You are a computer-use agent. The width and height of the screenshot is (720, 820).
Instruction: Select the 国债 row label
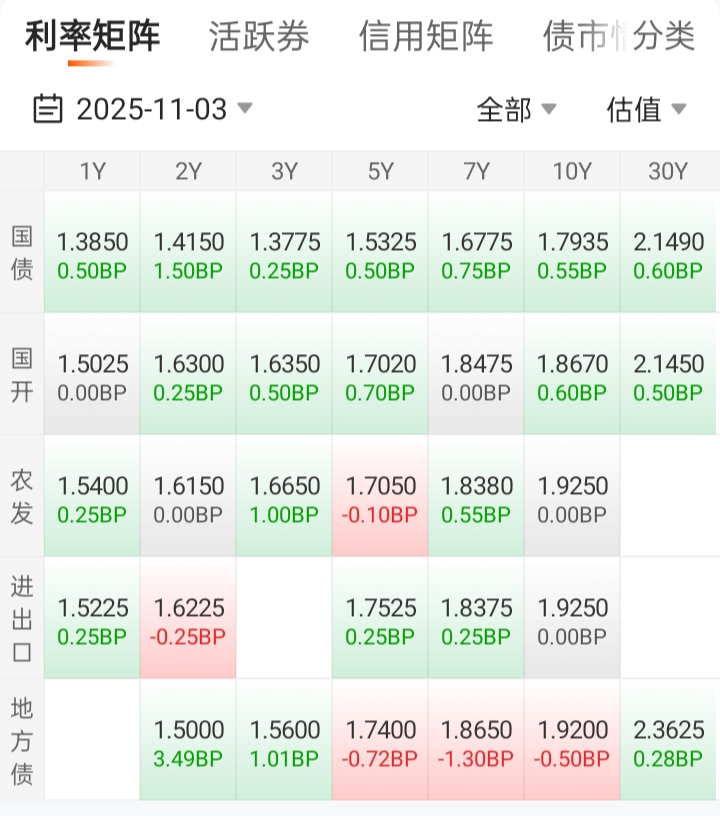click(22, 252)
